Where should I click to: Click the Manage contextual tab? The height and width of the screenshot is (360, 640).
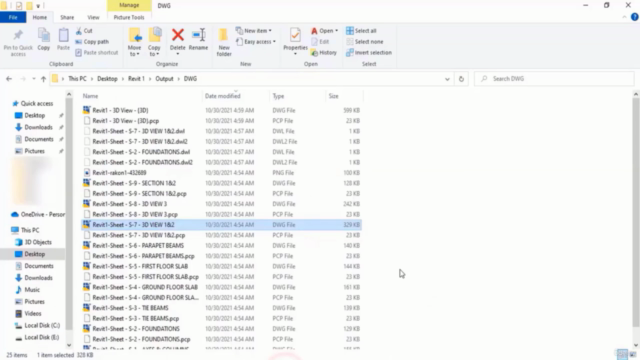[129, 5]
